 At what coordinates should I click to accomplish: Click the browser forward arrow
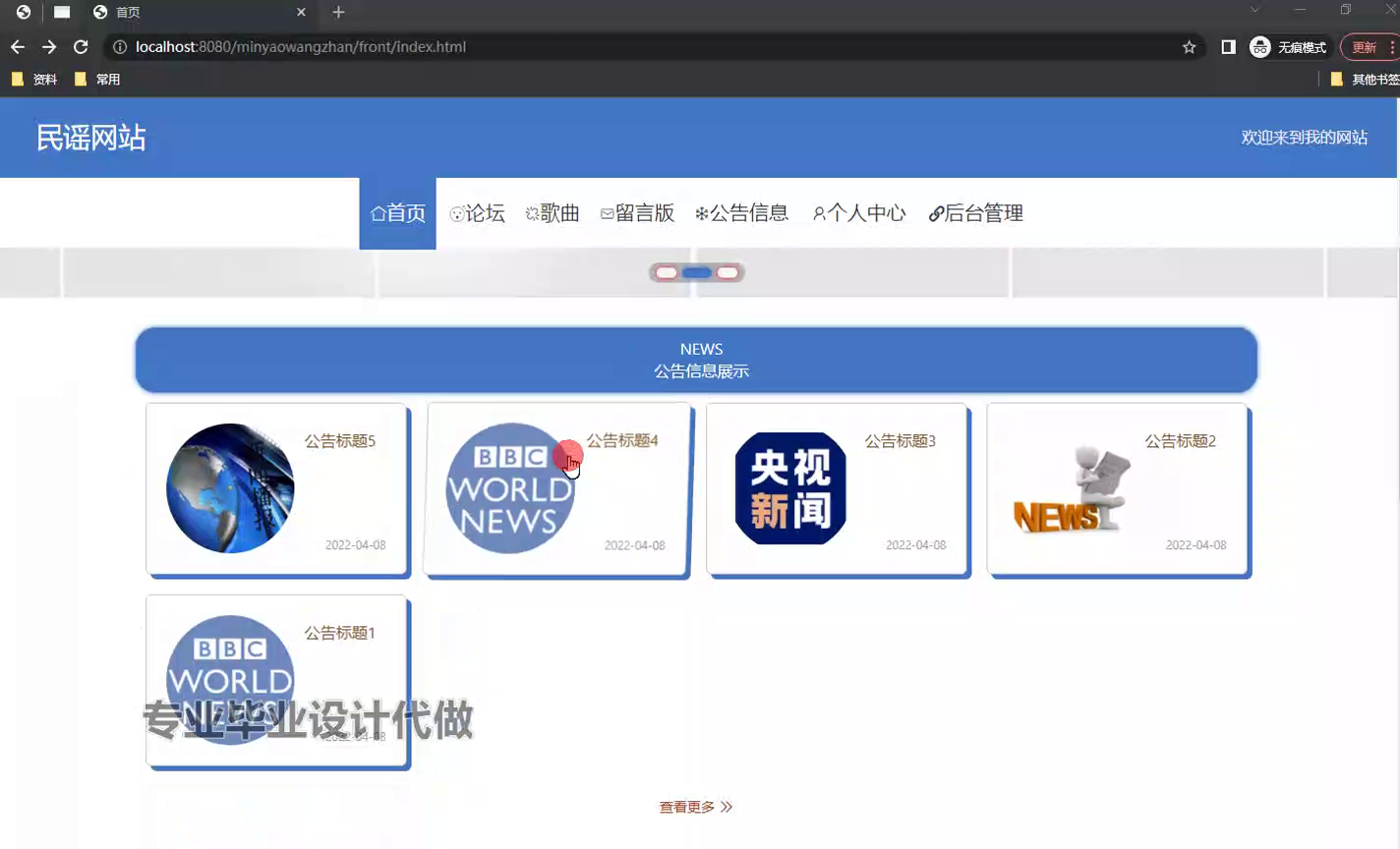point(49,47)
